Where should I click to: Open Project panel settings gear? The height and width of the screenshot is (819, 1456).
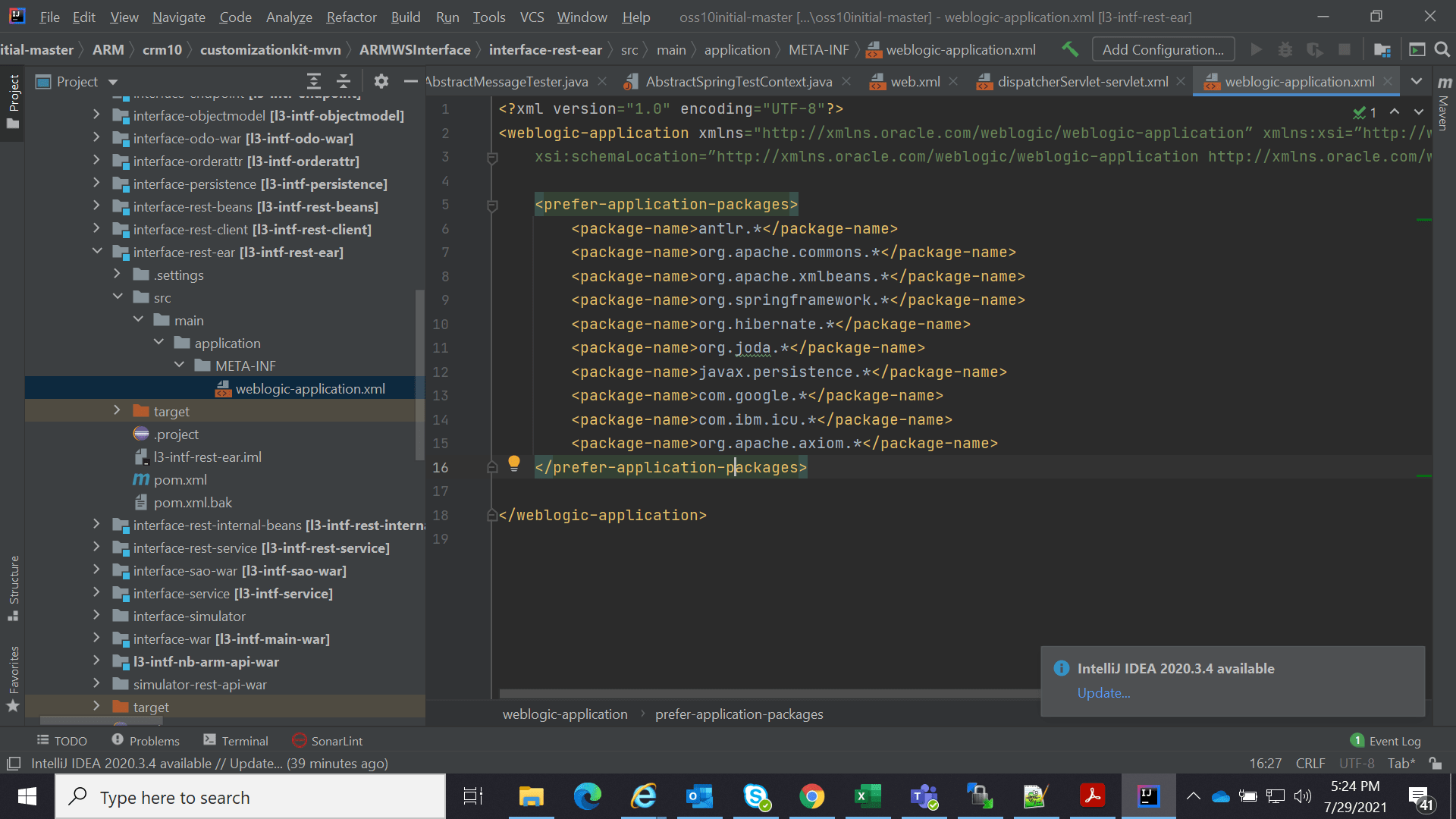[381, 81]
